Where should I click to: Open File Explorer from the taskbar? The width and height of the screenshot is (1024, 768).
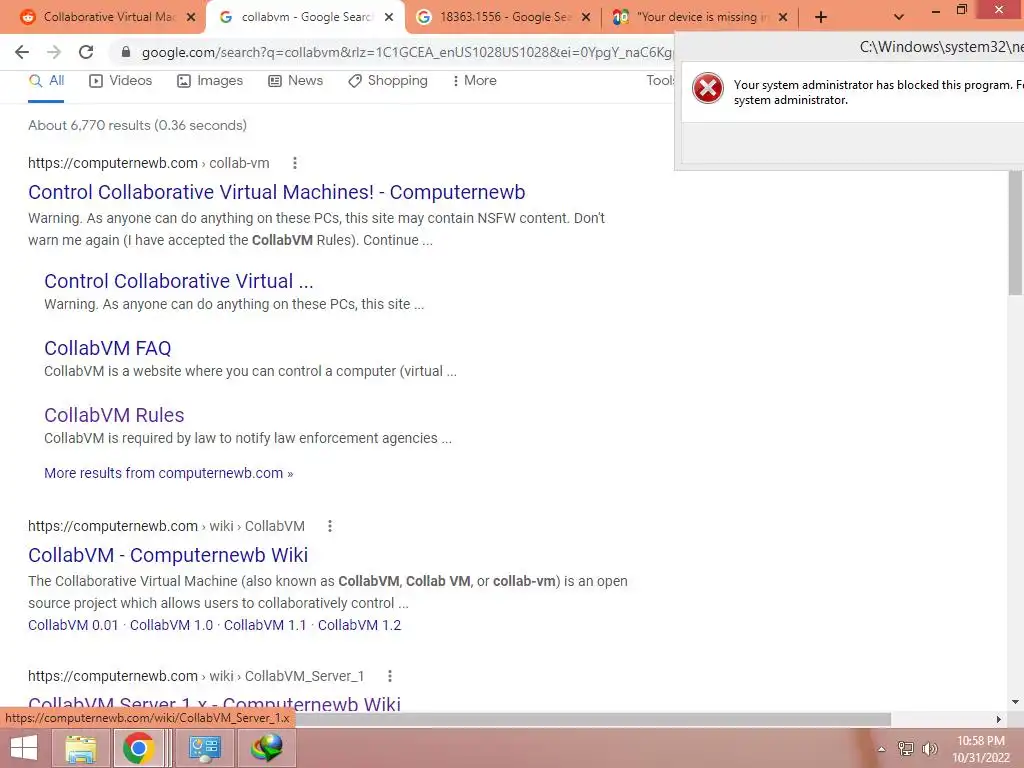coord(81,748)
